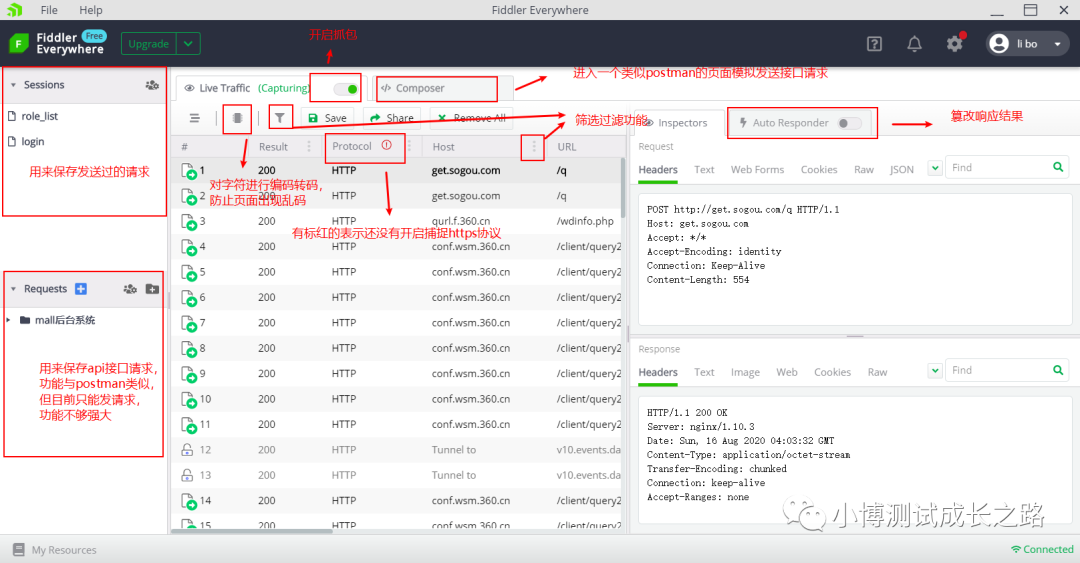Click the lock icon of session 12

pos(187,450)
